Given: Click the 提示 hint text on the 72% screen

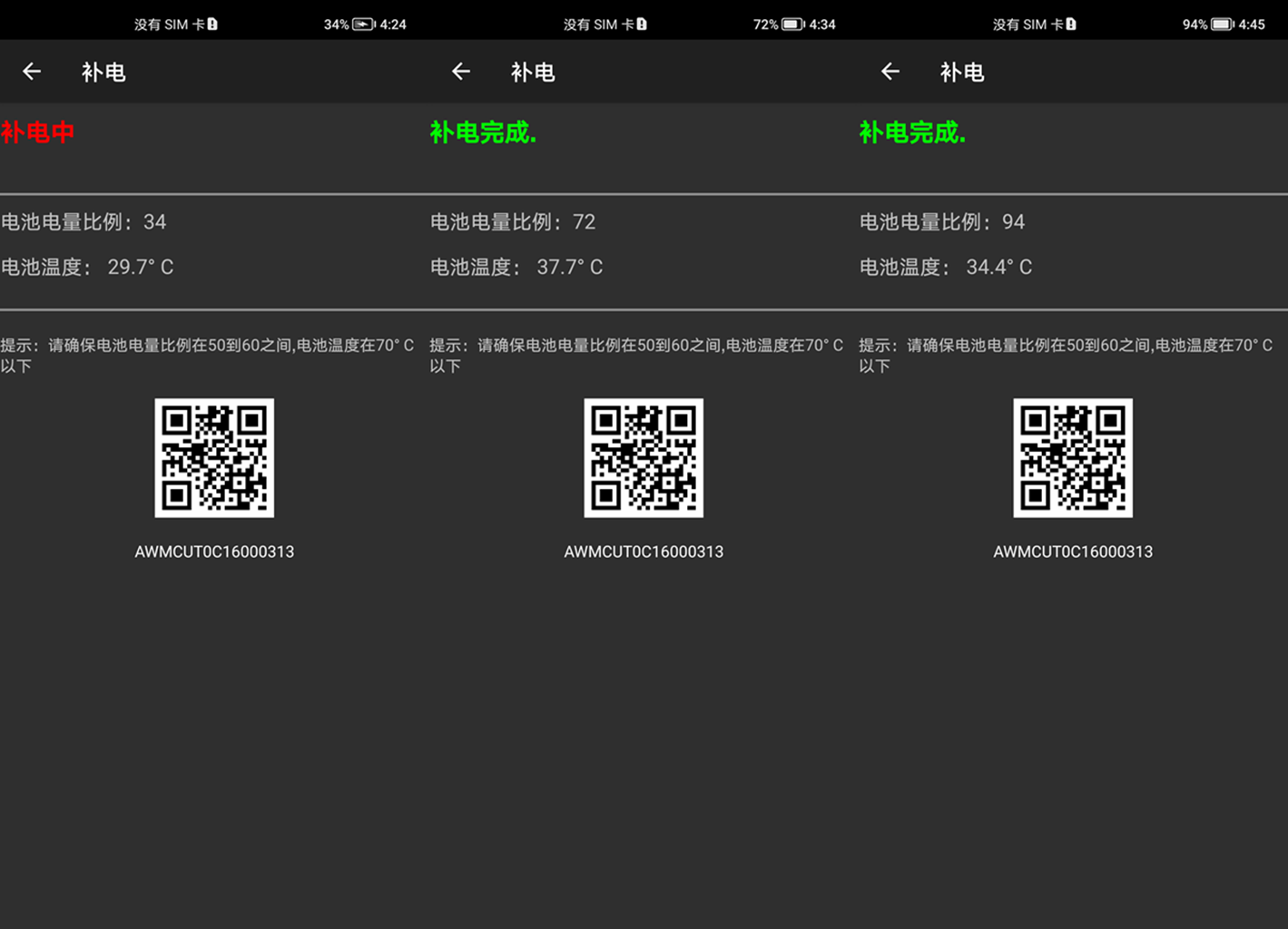Looking at the screenshot, I should click(636, 355).
